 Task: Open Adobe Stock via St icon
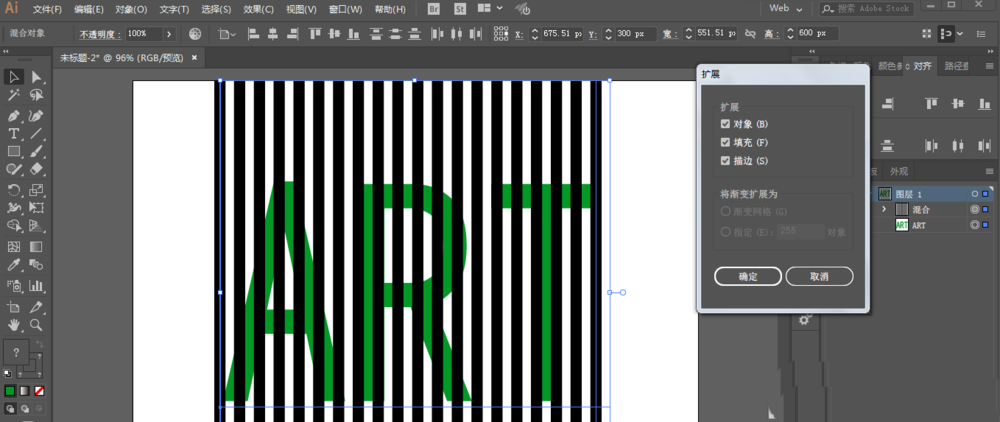pos(459,9)
